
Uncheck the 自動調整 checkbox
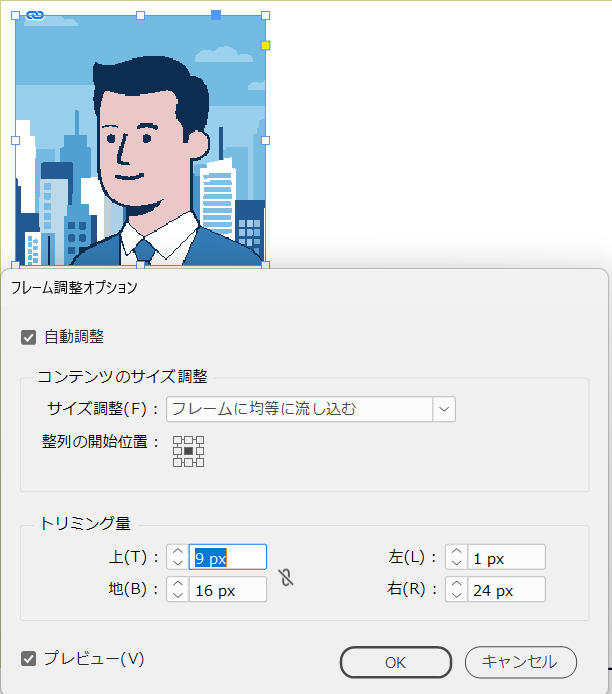[28, 338]
